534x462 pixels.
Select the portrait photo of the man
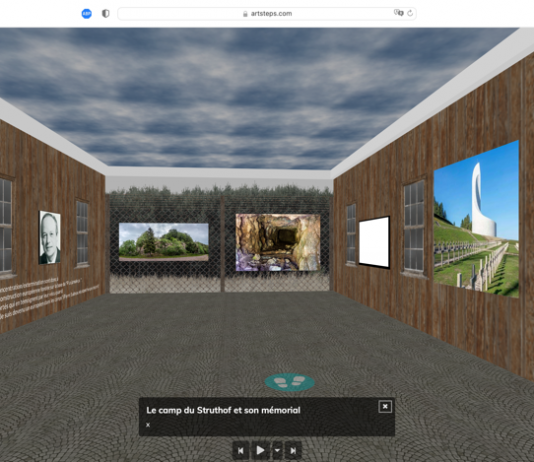[50, 237]
